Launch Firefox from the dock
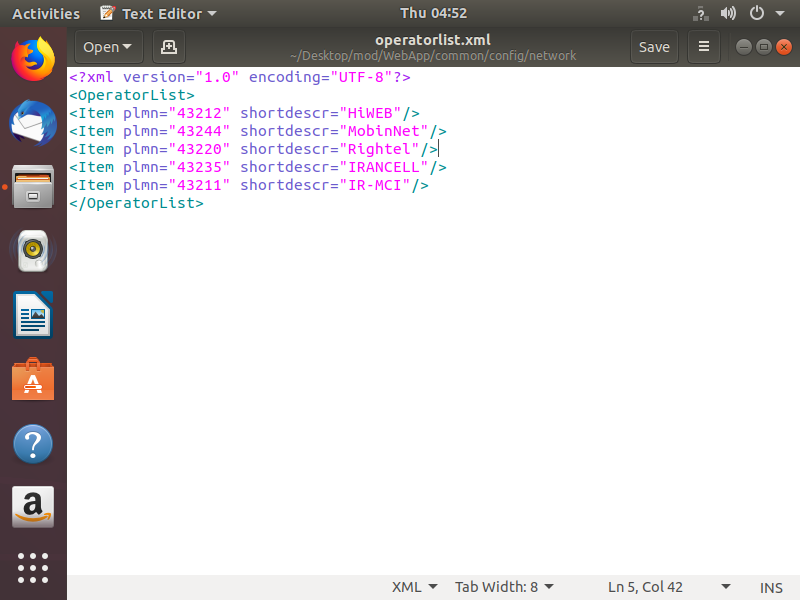 [33, 59]
